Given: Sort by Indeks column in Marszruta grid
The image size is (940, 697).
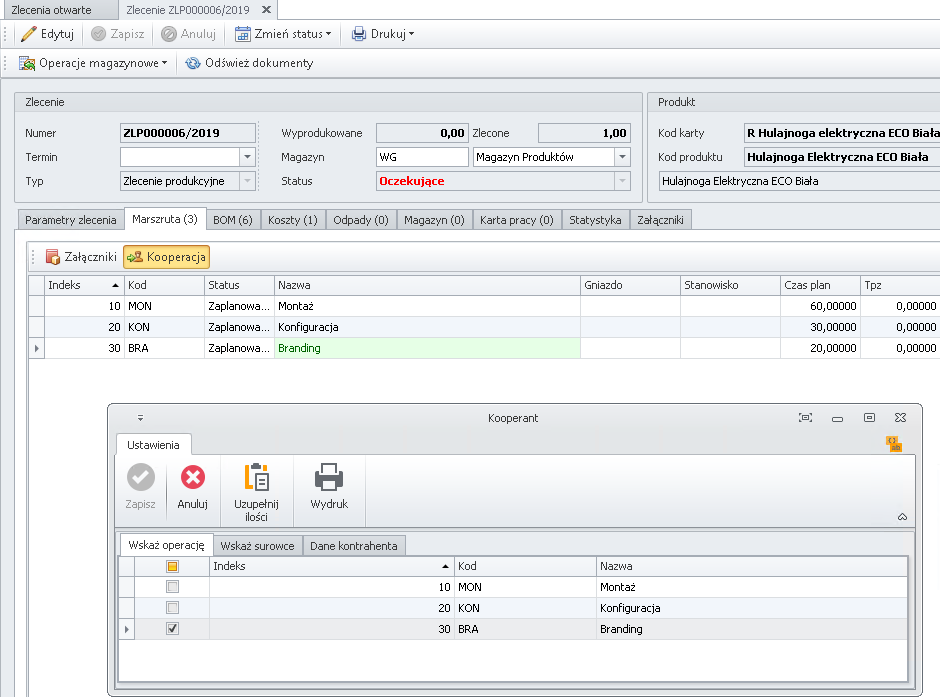Looking at the screenshot, I should [84, 285].
